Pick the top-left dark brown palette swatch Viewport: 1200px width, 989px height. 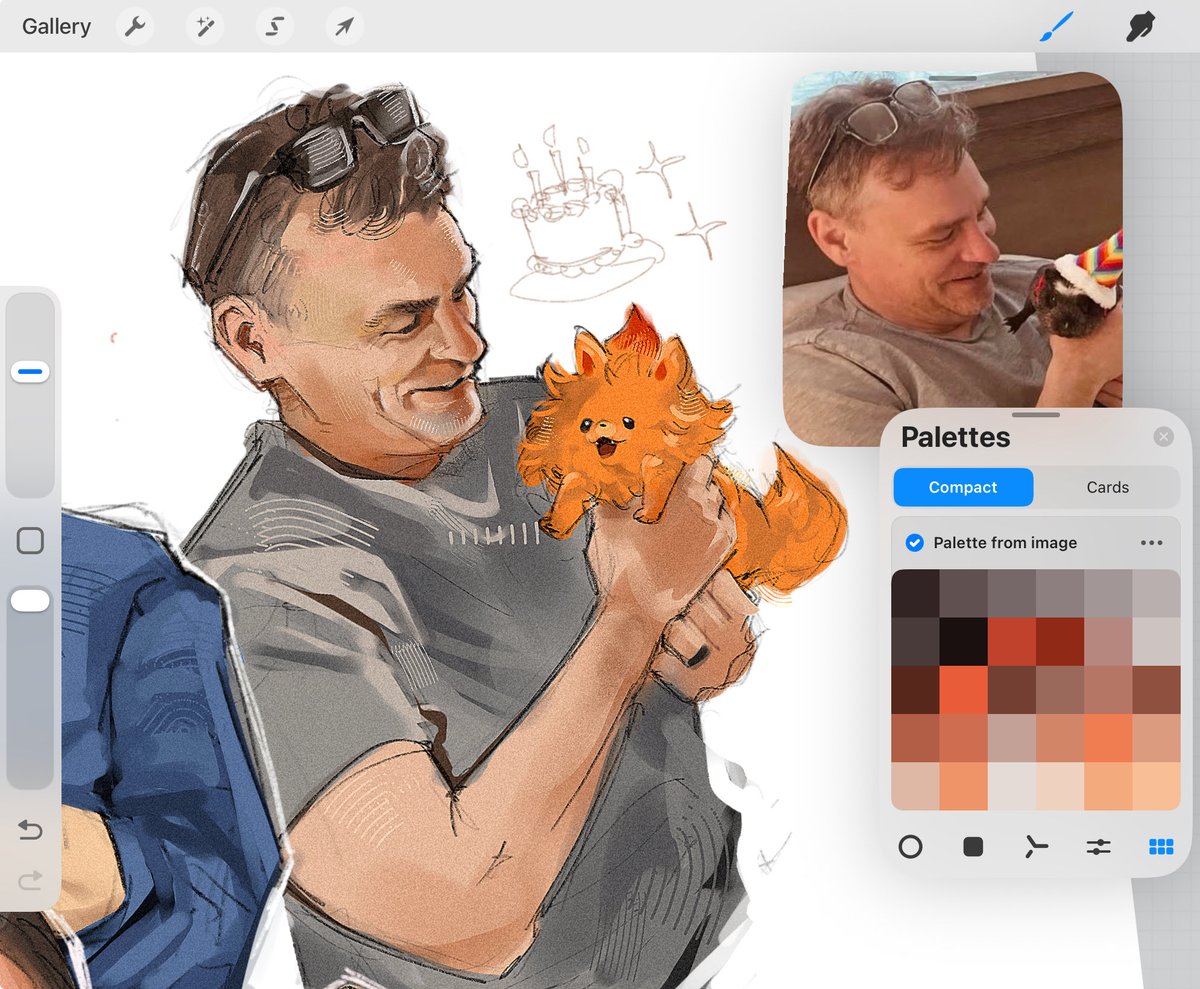coord(915,594)
